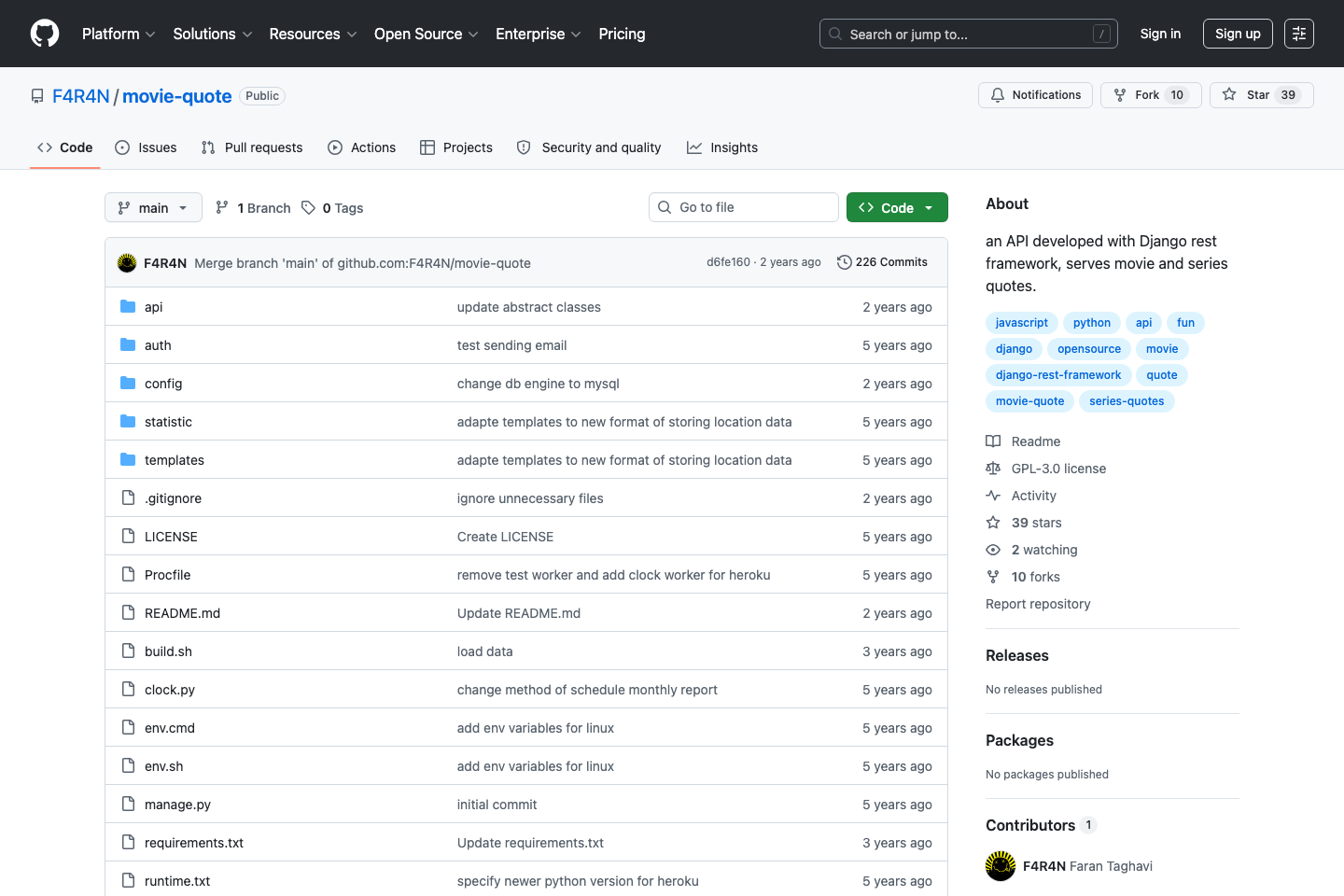The height and width of the screenshot is (896, 1344).
Task: Open the README.md file
Action: (182, 613)
